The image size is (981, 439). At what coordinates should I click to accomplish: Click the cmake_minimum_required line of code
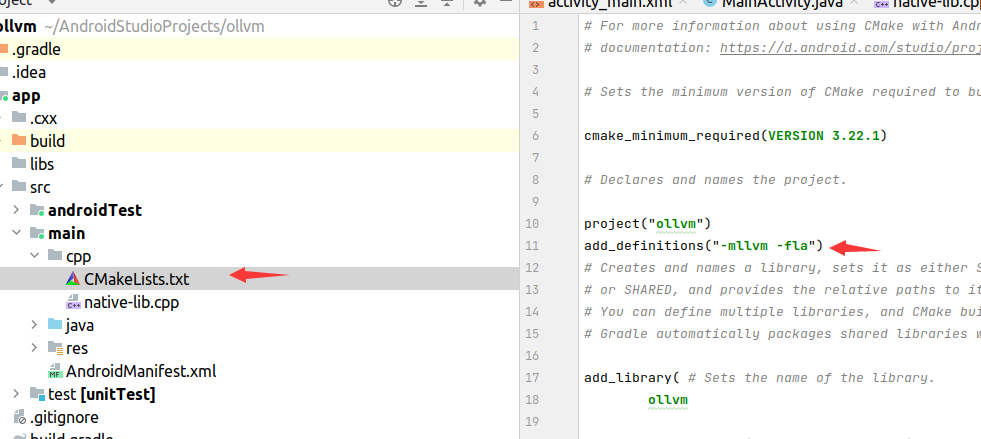pos(735,136)
